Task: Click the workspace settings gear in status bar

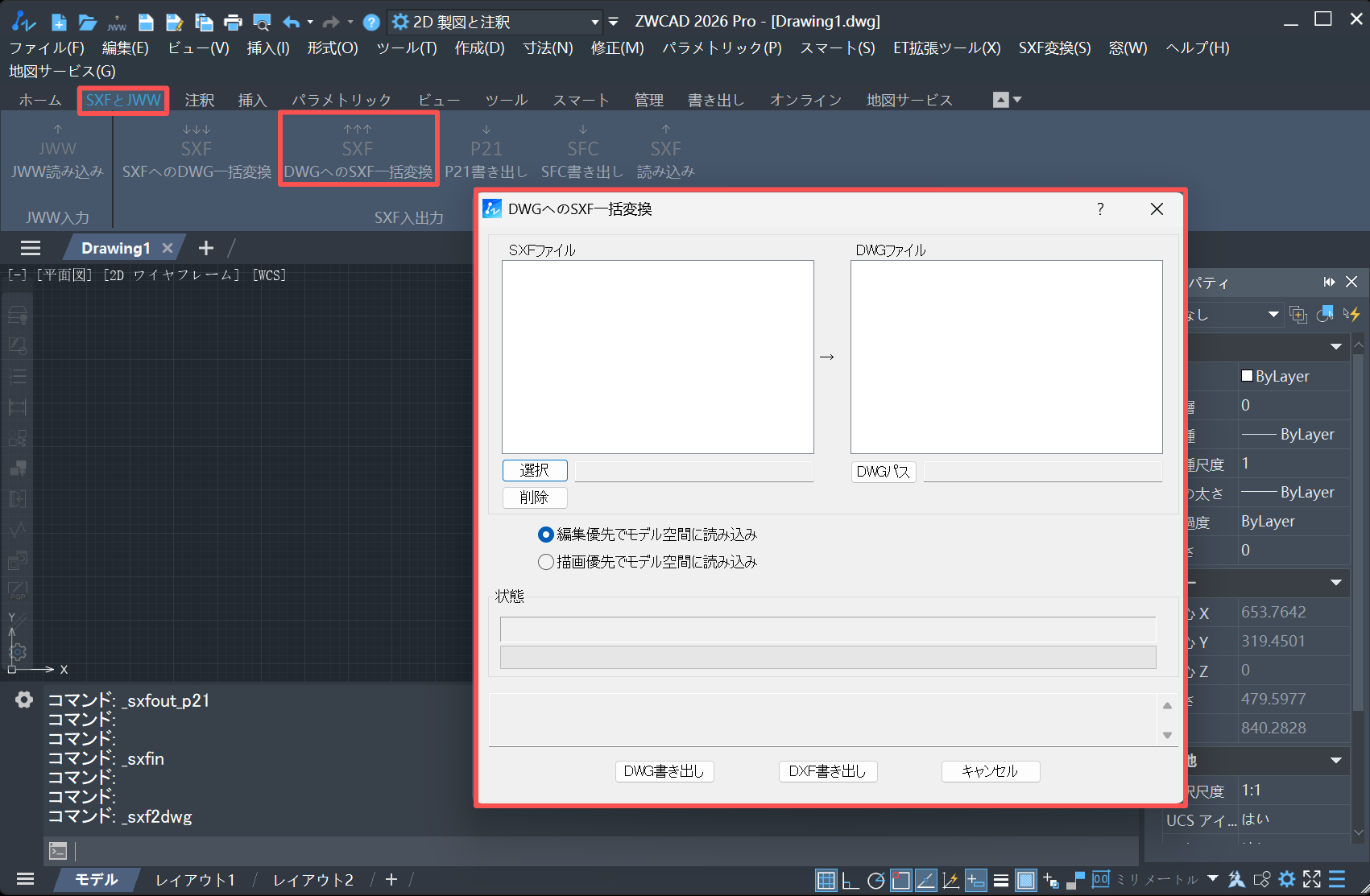Action: (1287, 879)
